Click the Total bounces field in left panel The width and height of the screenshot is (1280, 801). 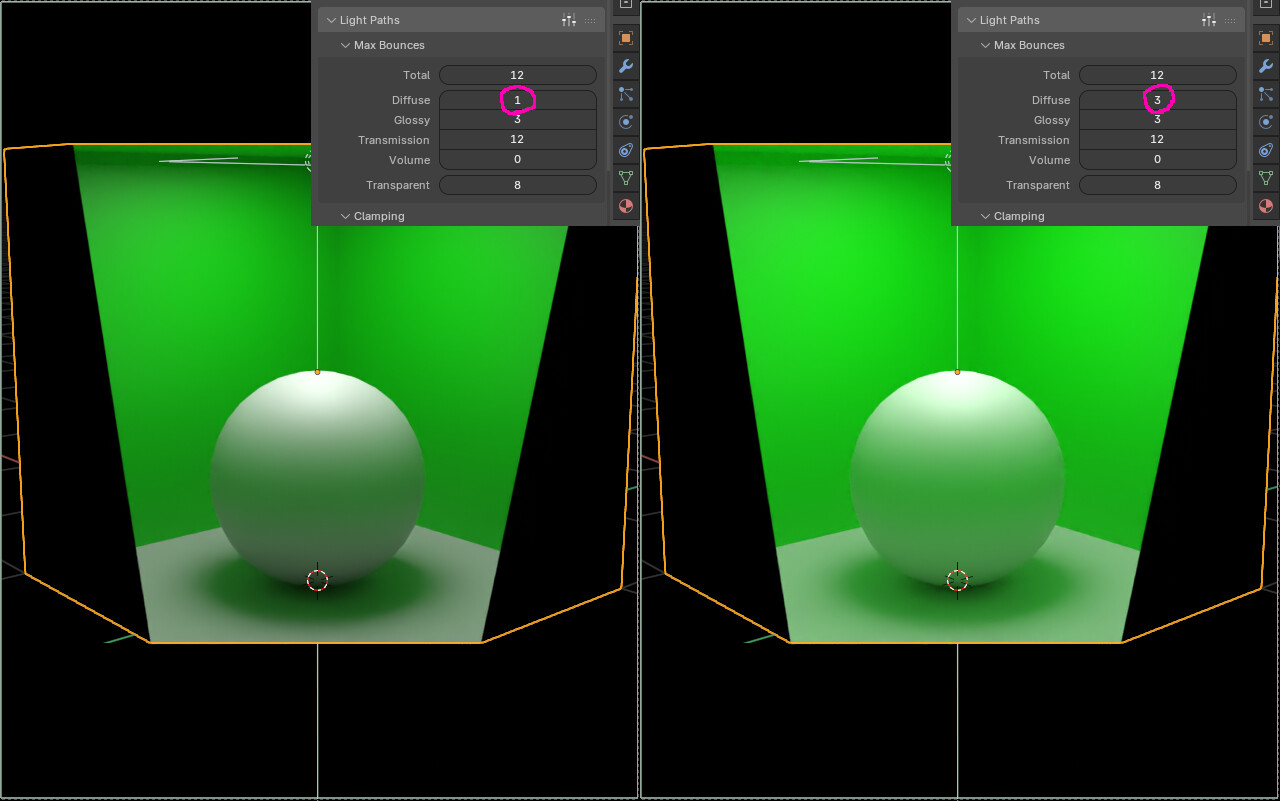coord(518,75)
